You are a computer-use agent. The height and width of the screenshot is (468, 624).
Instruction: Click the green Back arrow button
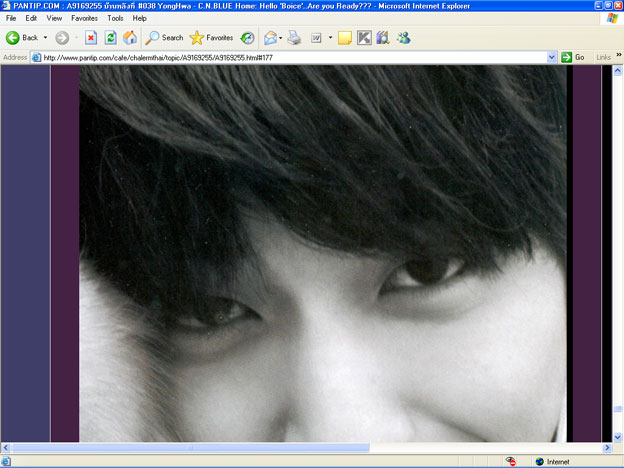(12, 38)
